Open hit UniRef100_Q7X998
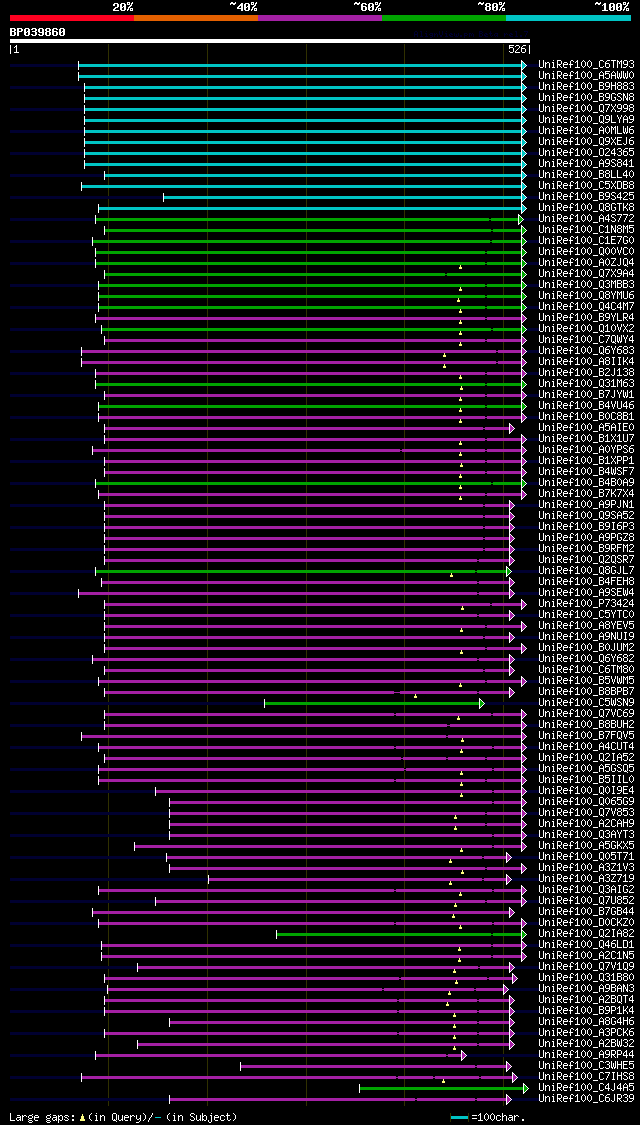This screenshot has width=640, height=1125. click(x=586, y=108)
